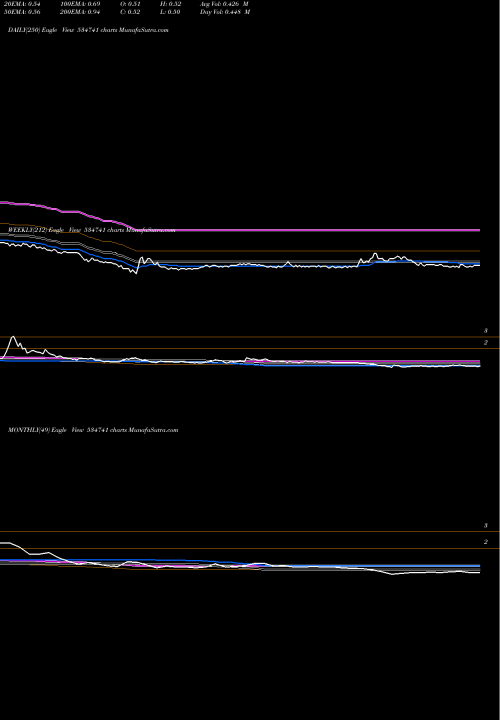Click the MONTHLY(49) Eagle View chart title
The width and height of the screenshot is (500, 720).
pyautogui.click(x=93, y=430)
